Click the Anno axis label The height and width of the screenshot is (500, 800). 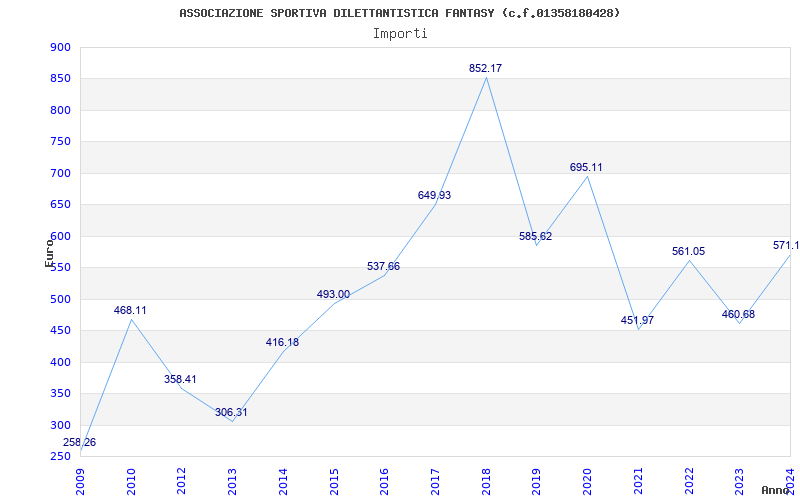(776, 490)
